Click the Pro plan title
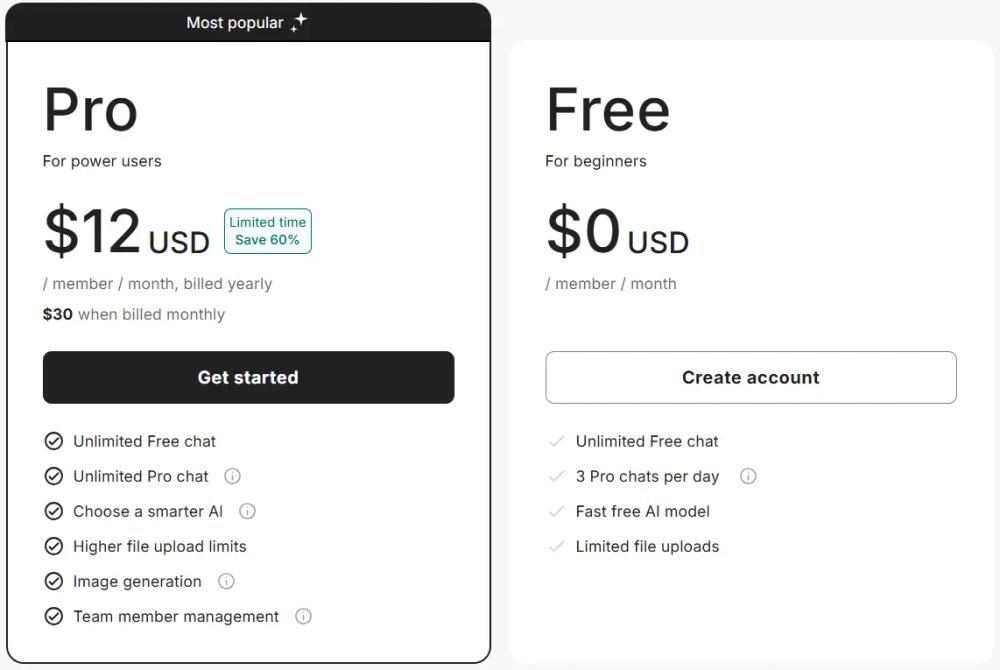1000x670 pixels. pos(90,110)
